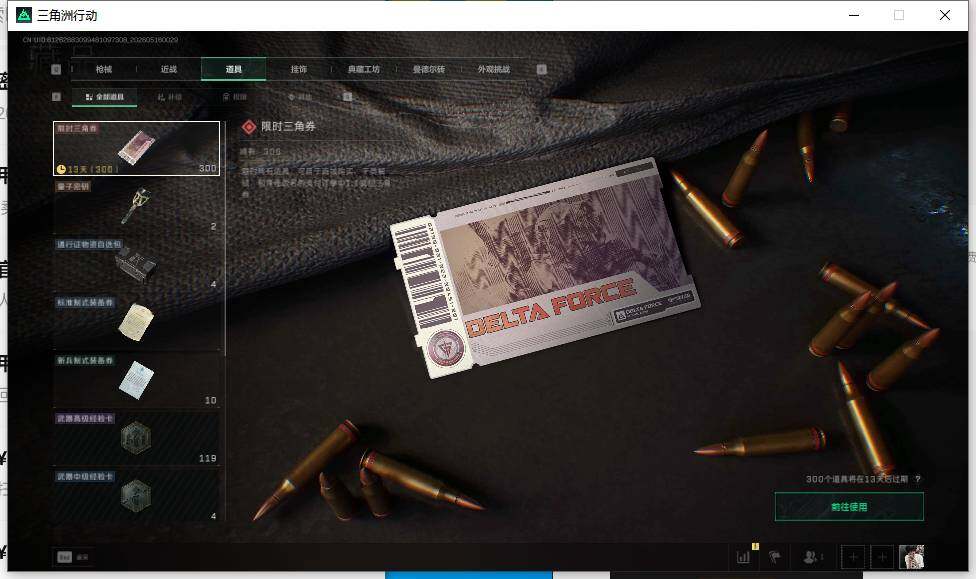
Task: Select the 新兵制式装备券 item card
Action: [136, 380]
